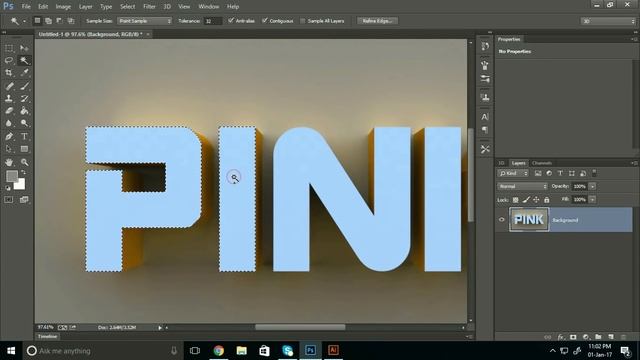Choose New Selection mode

click(x=37, y=21)
